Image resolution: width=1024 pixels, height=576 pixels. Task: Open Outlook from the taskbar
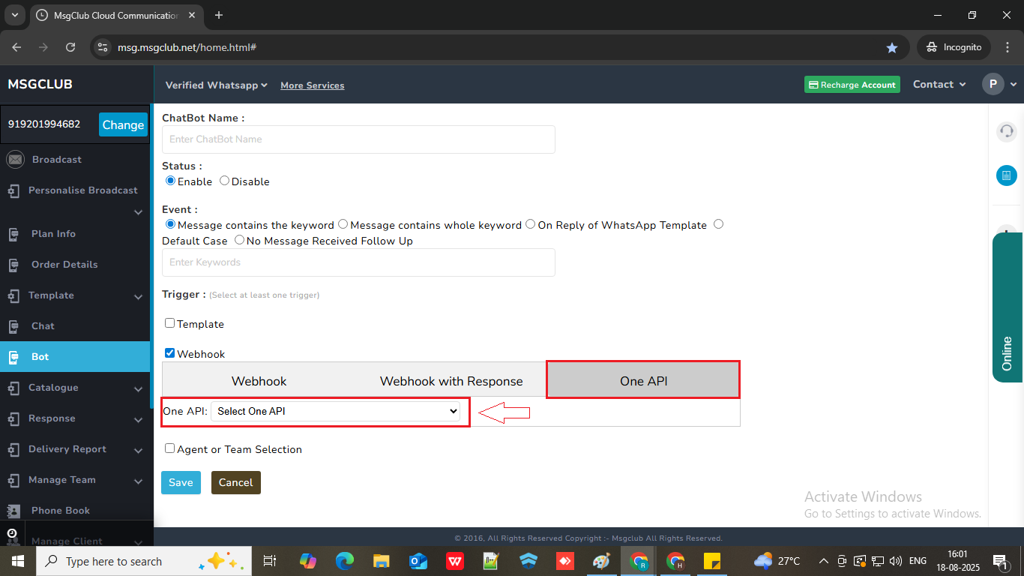[x=418, y=561]
